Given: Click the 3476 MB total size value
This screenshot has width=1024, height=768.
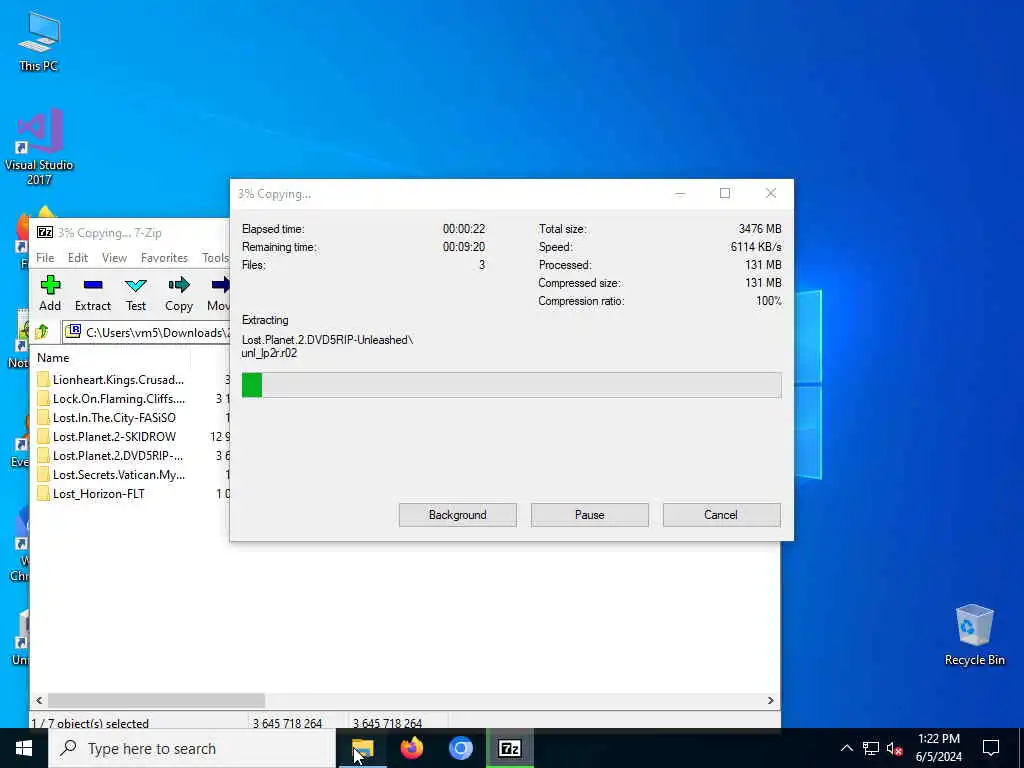Looking at the screenshot, I should 760,229.
